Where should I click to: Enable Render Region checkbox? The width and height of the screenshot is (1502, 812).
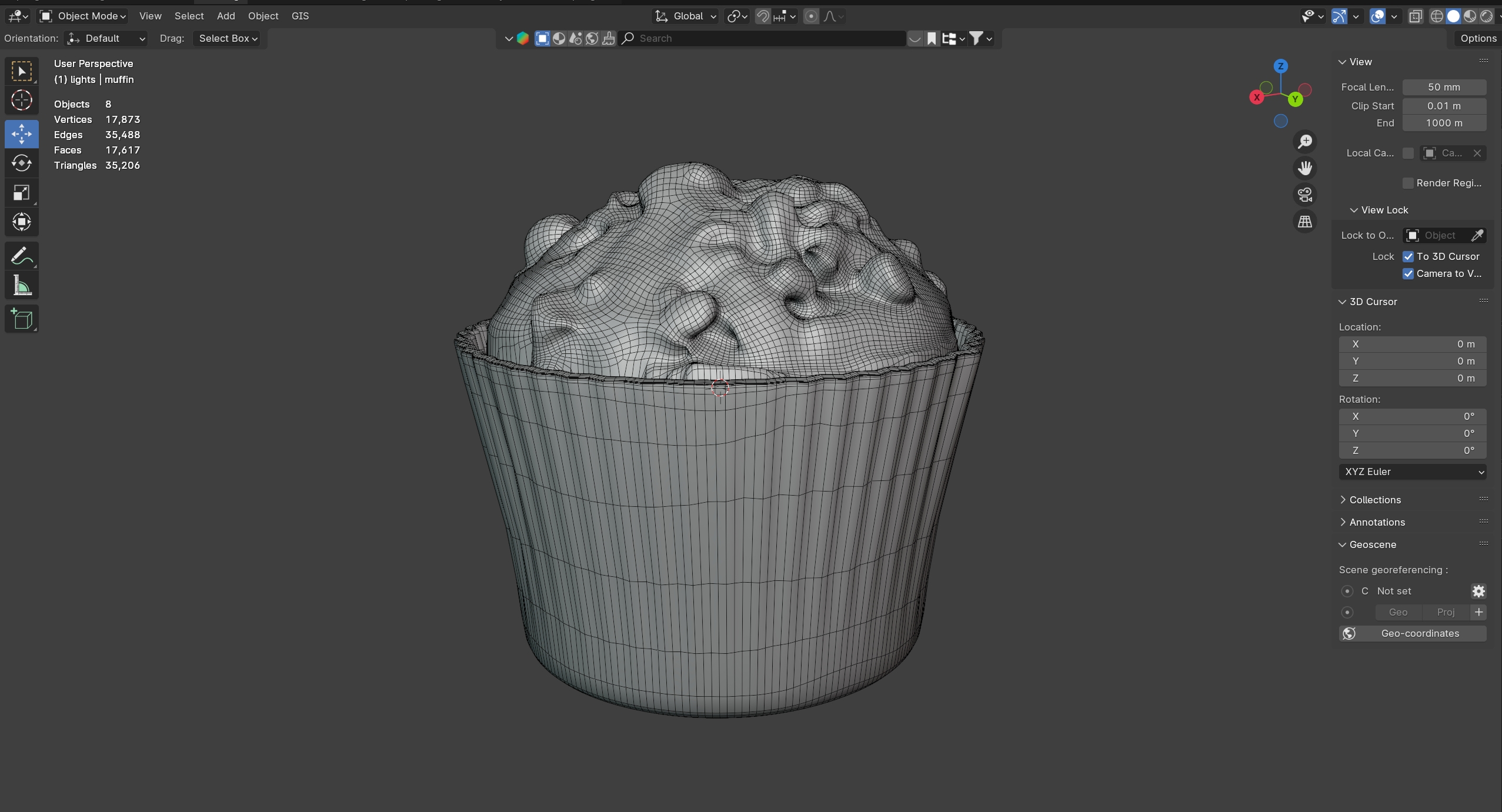pos(1408,183)
